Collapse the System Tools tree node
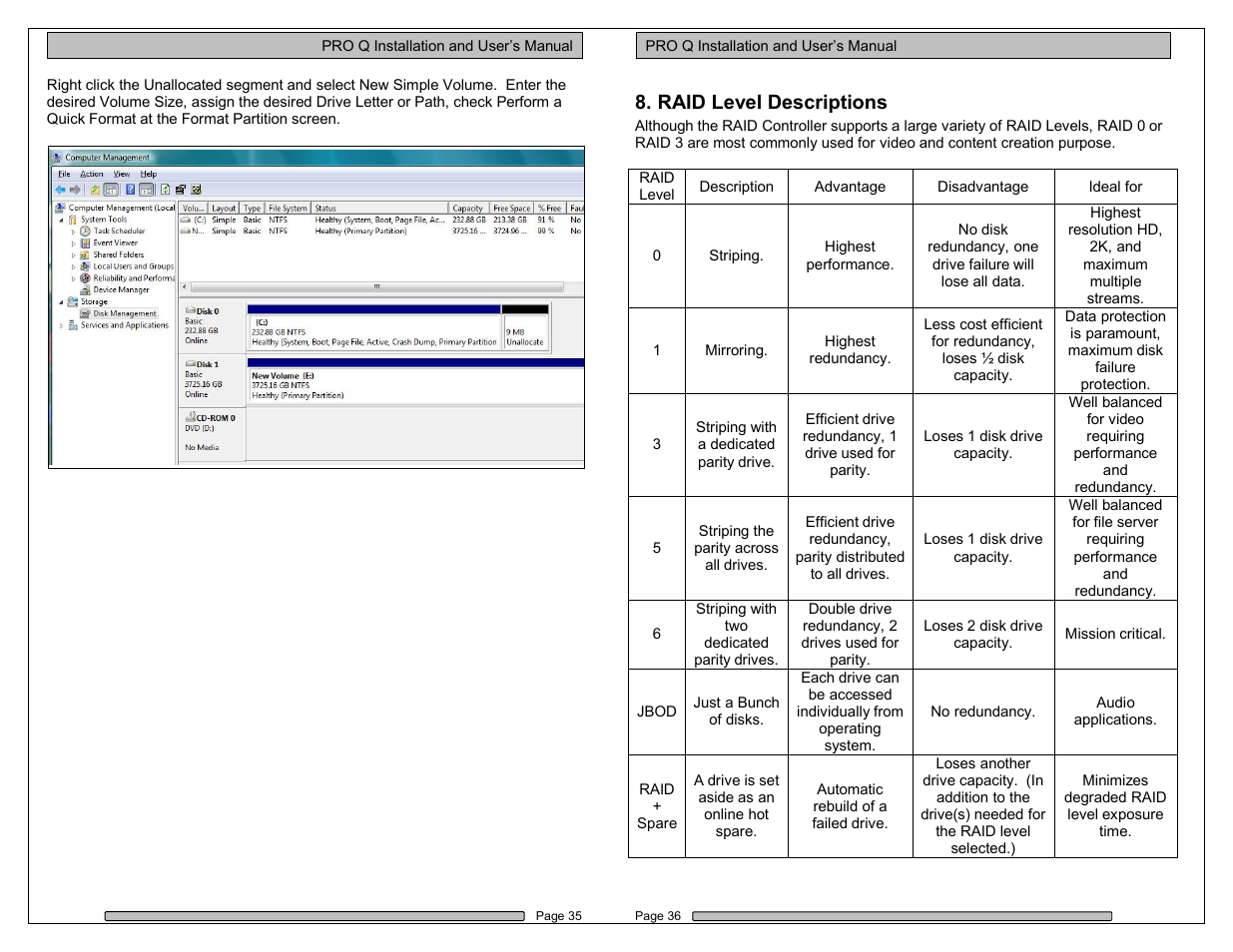The width and height of the screenshot is (1233, 952). 61,220
